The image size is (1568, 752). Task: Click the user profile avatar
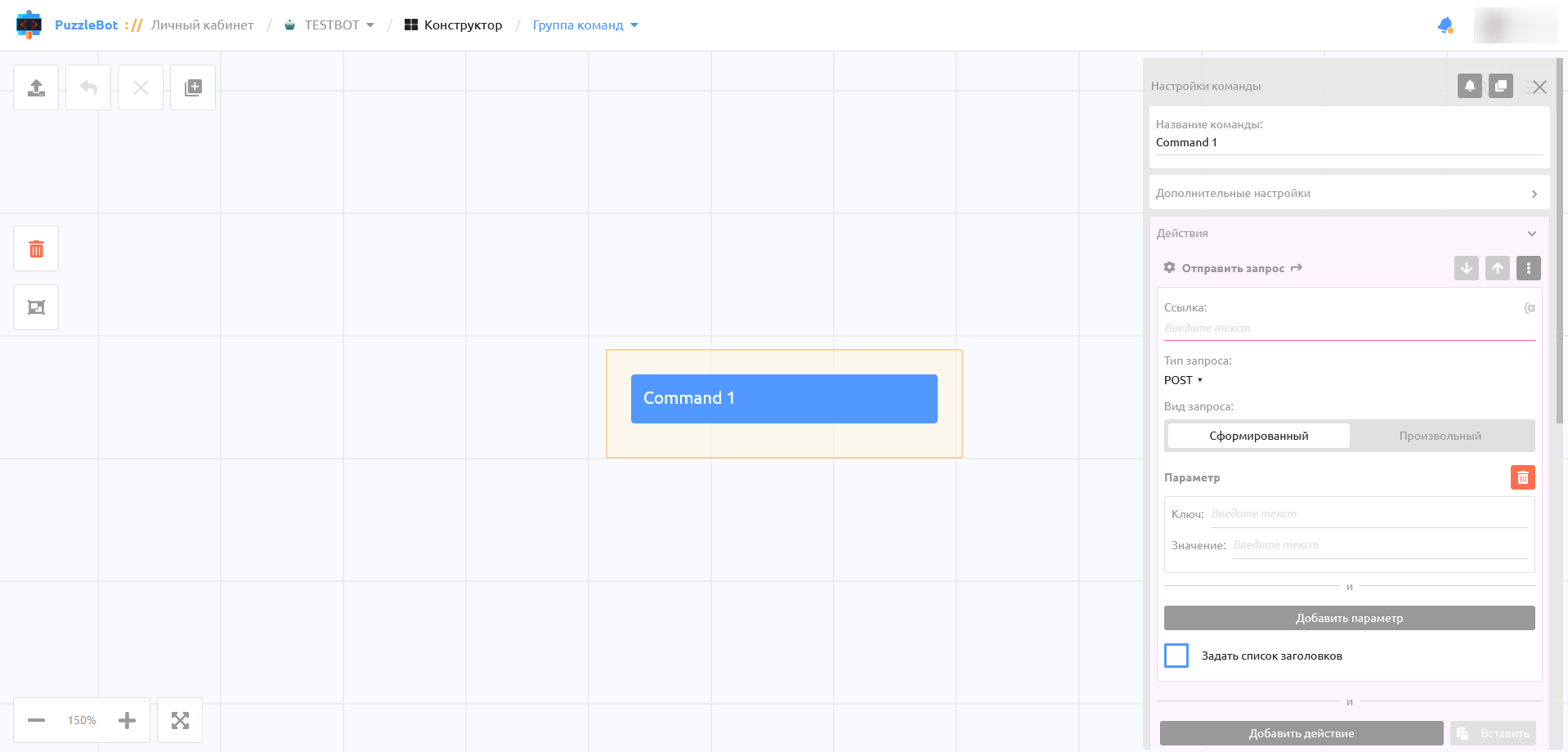pos(1515,25)
